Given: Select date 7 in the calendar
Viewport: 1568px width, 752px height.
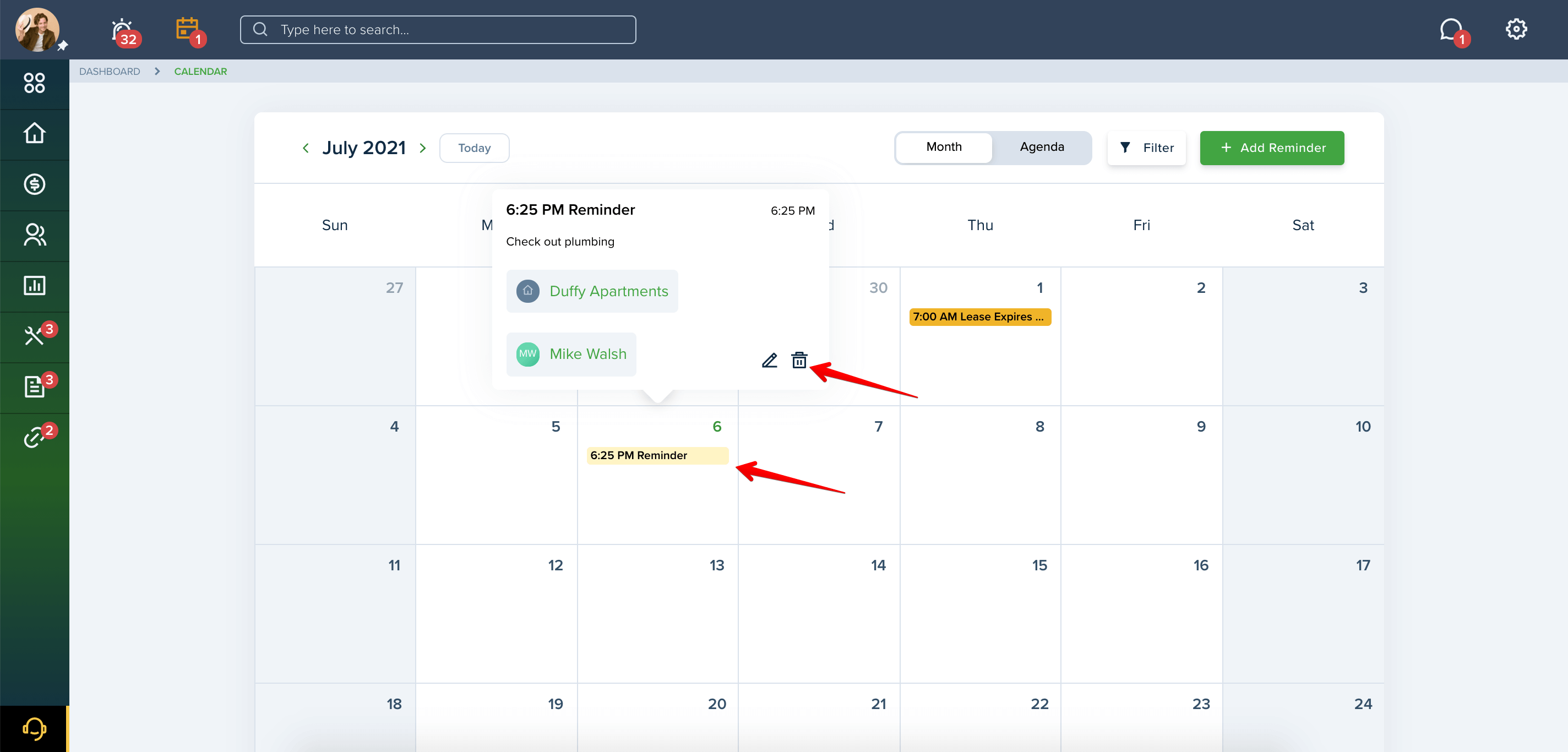Looking at the screenshot, I should click(x=878, y=426).
